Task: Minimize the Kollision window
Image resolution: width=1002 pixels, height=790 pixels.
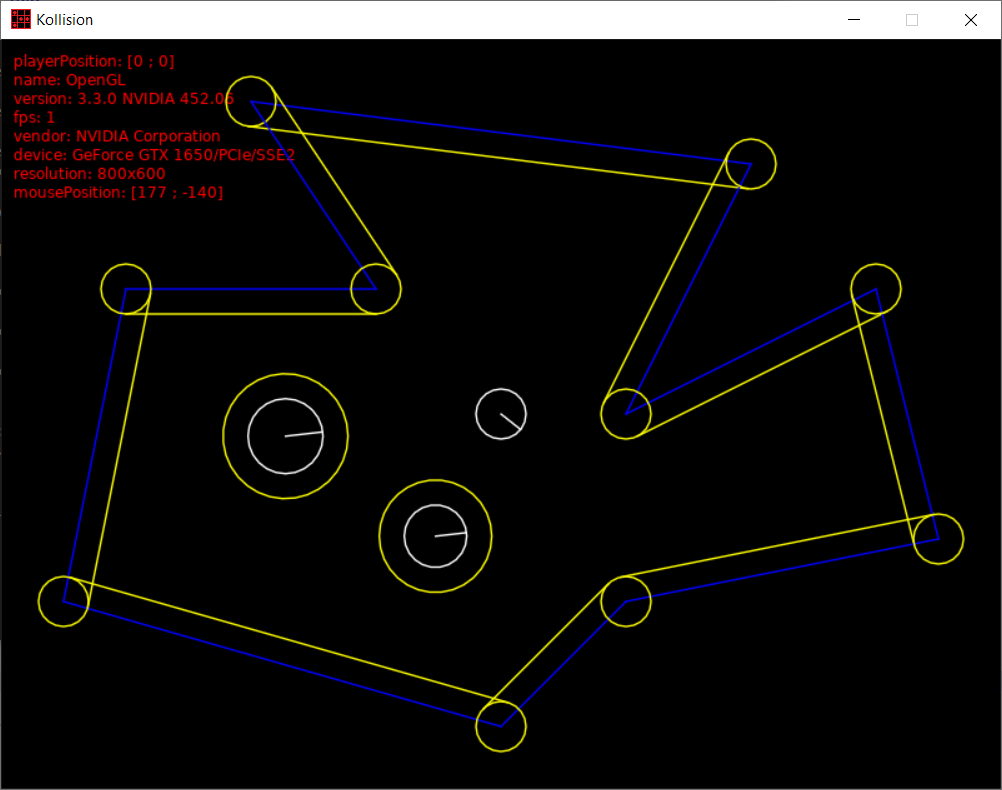Action: (x=853, y=19)
